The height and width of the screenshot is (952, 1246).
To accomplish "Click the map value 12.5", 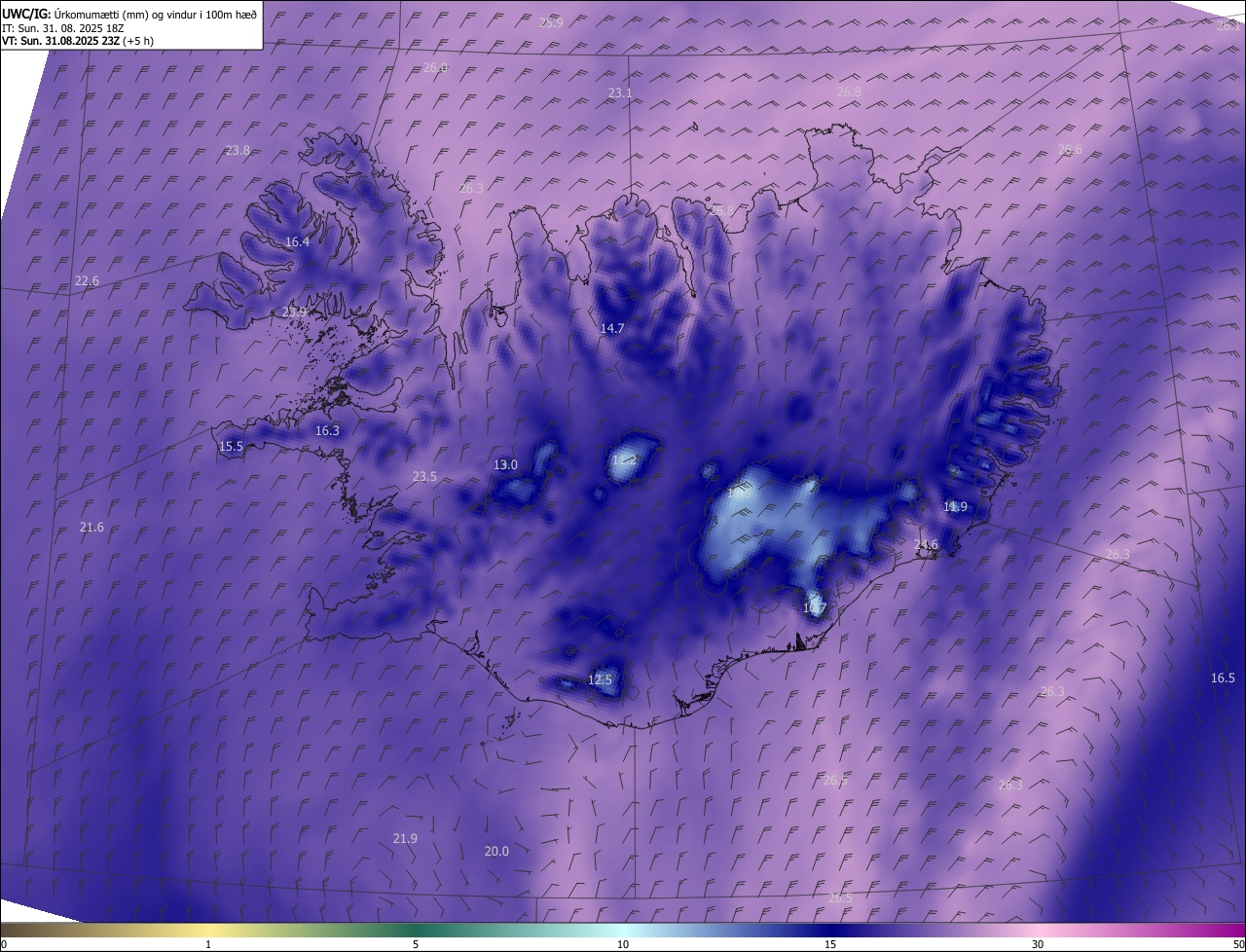I will click(600, 679).
